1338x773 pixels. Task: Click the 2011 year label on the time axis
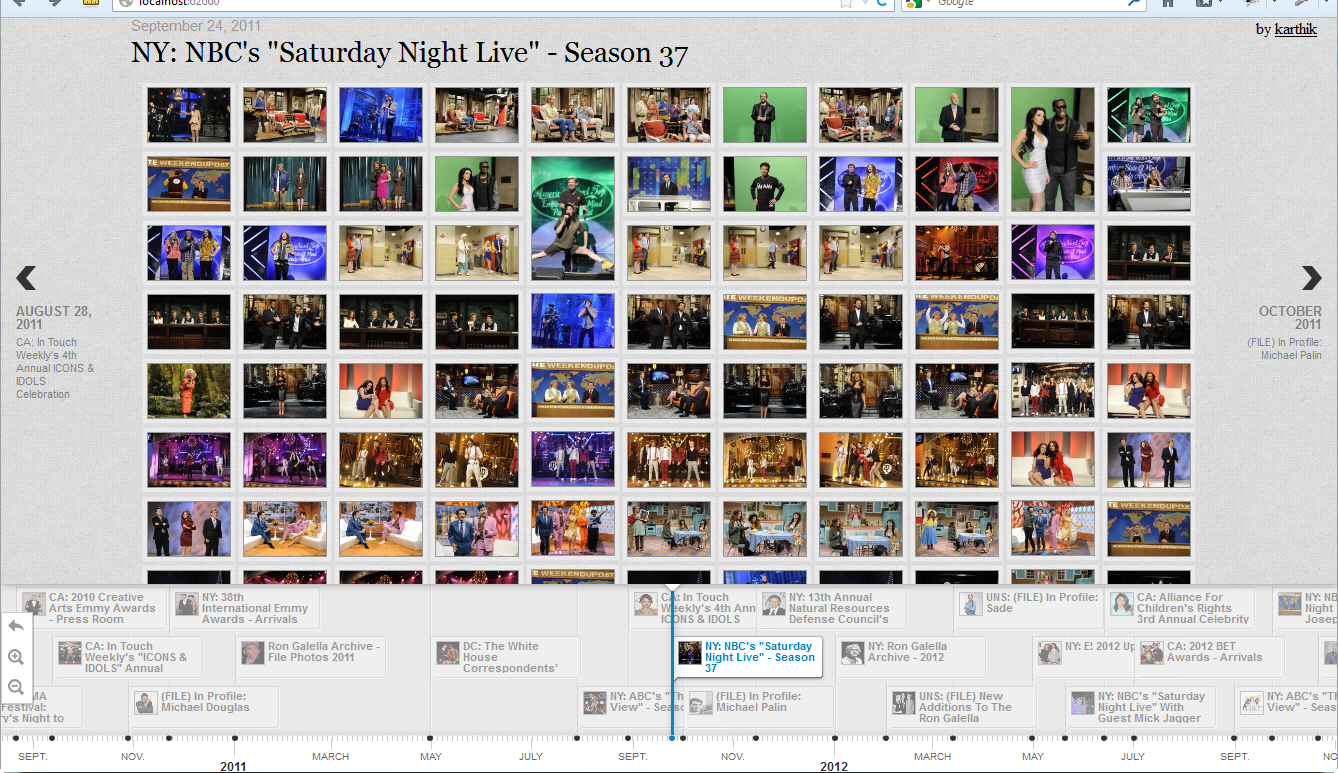tap(234, 766)
